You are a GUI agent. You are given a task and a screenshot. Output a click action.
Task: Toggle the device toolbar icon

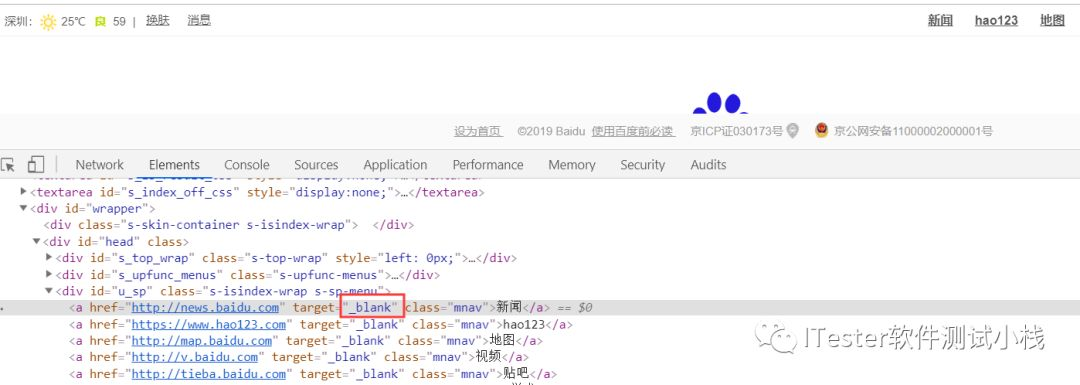pyautogui.click(x=36, y=165)
